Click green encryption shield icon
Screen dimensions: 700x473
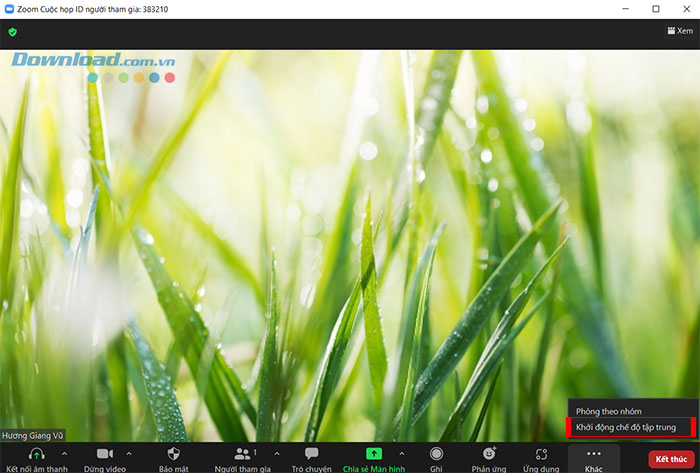click(13, 32)
